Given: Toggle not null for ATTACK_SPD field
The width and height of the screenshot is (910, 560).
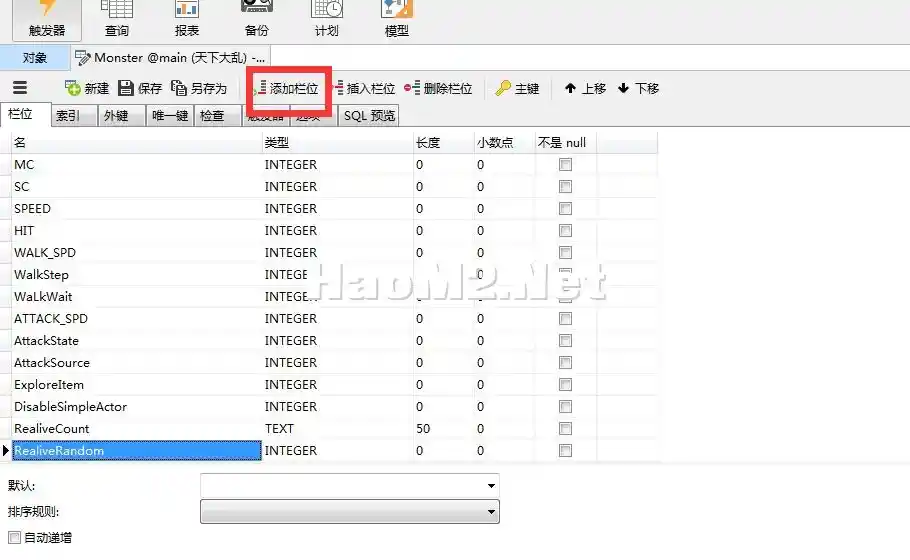Looking at the screenshot, I should pyautogui.click(x=565, y=319).
